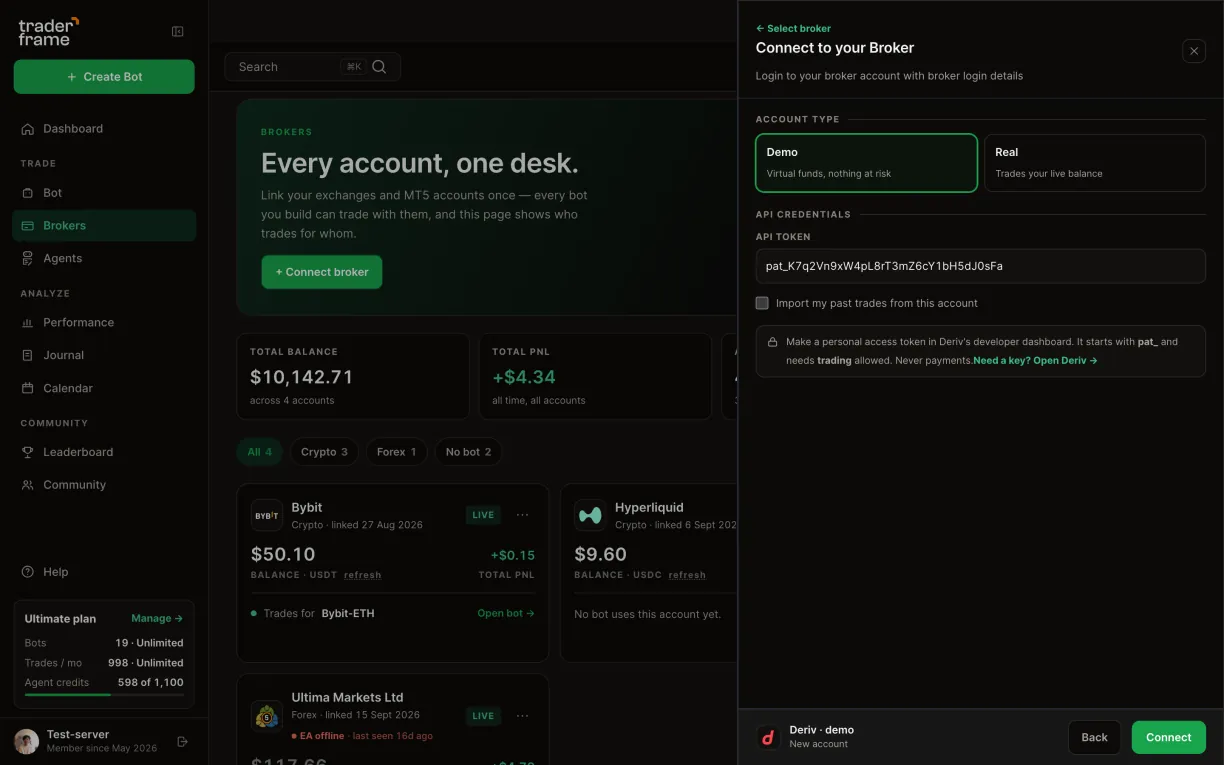The width and height of the screenshot is (1224, 765).
Task: Click the lock icon in info note
Action: pyautogui.click(x=772, y=342)
